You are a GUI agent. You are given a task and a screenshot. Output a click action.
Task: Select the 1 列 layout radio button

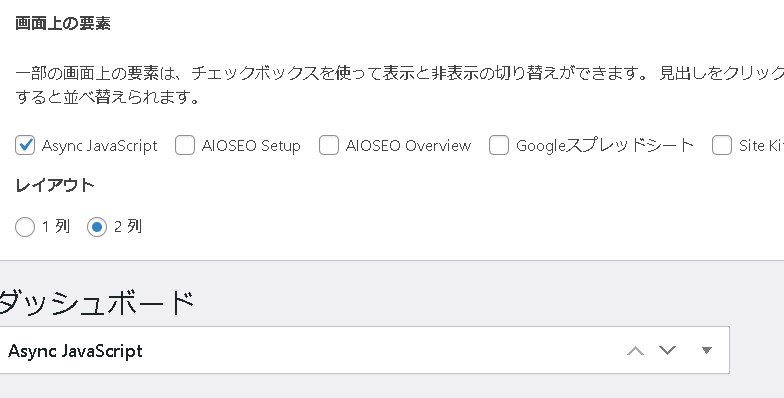coord(25,227)
